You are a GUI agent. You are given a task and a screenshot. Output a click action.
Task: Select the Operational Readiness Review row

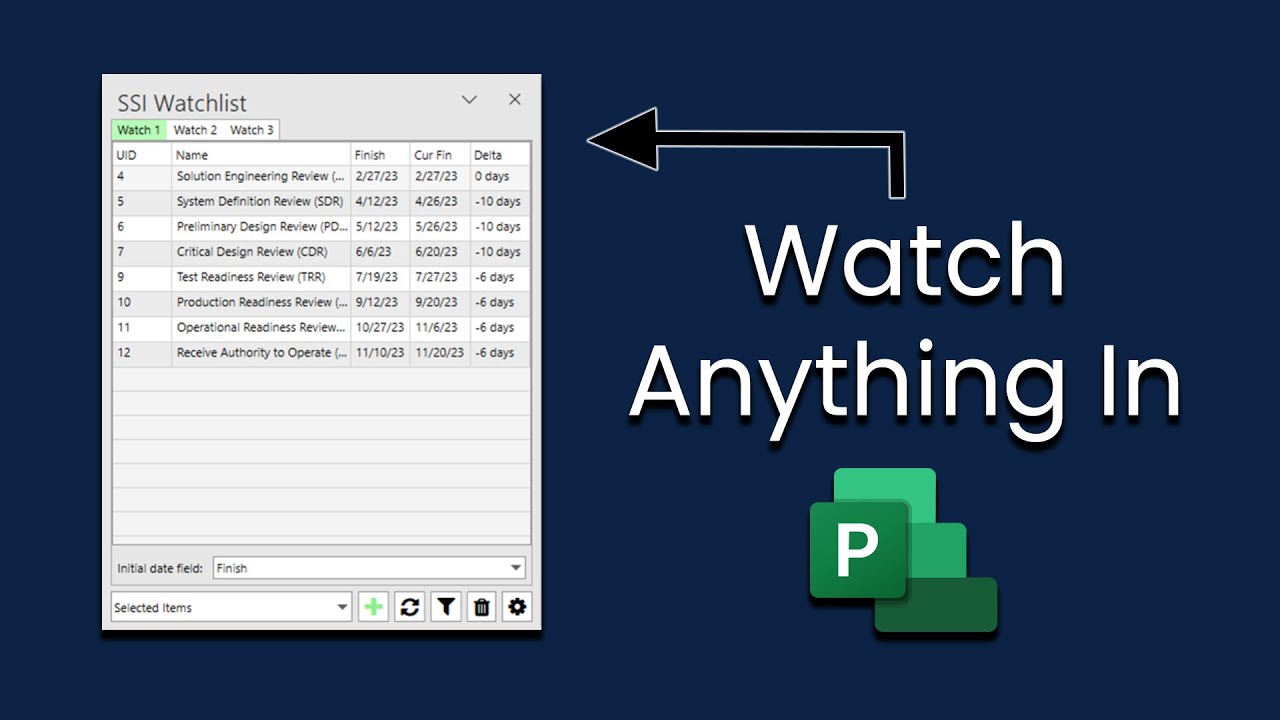pyautogui.click(x=321, y=328)
